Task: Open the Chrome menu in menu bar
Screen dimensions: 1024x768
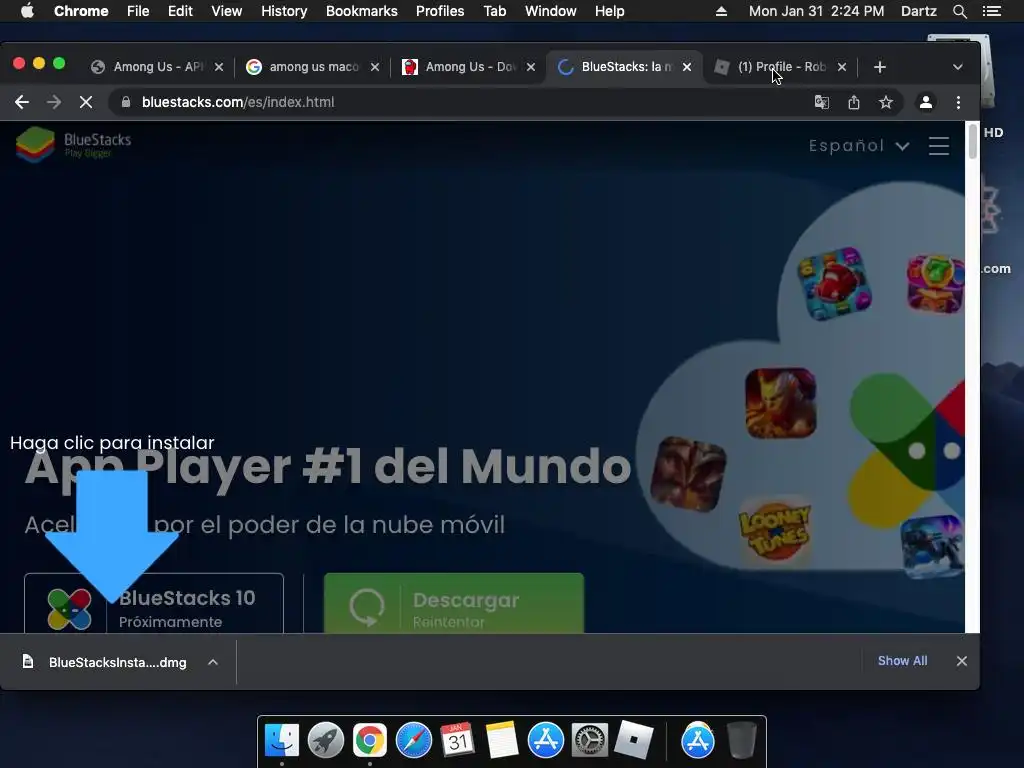Action: (81, 11)
